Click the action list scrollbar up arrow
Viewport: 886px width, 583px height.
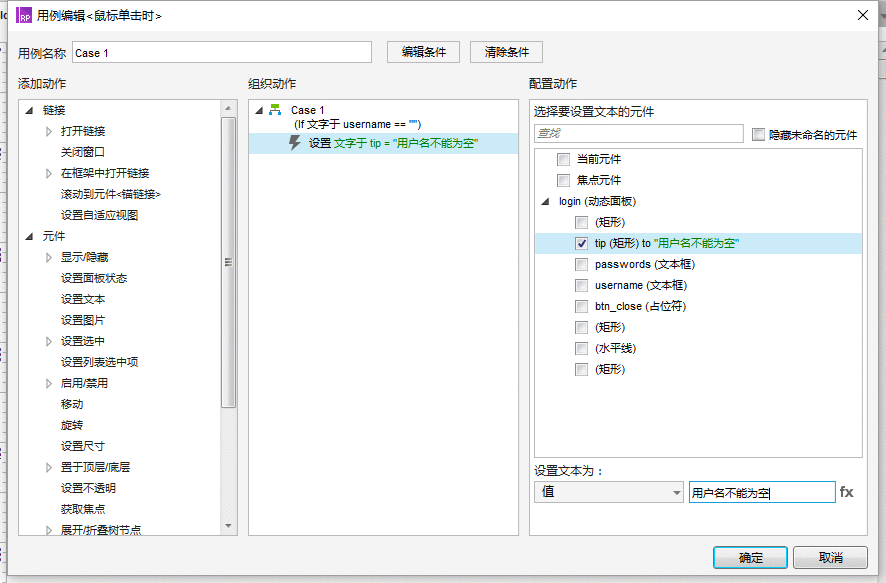click(x=228, y=108)
